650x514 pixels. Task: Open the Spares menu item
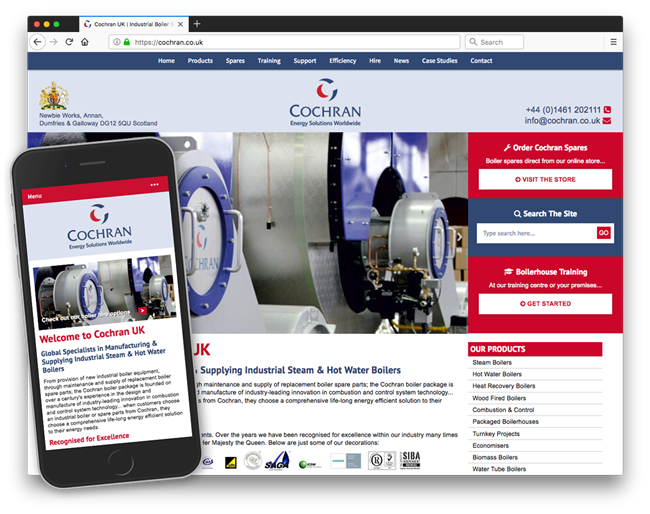click(x=235, y=61)
